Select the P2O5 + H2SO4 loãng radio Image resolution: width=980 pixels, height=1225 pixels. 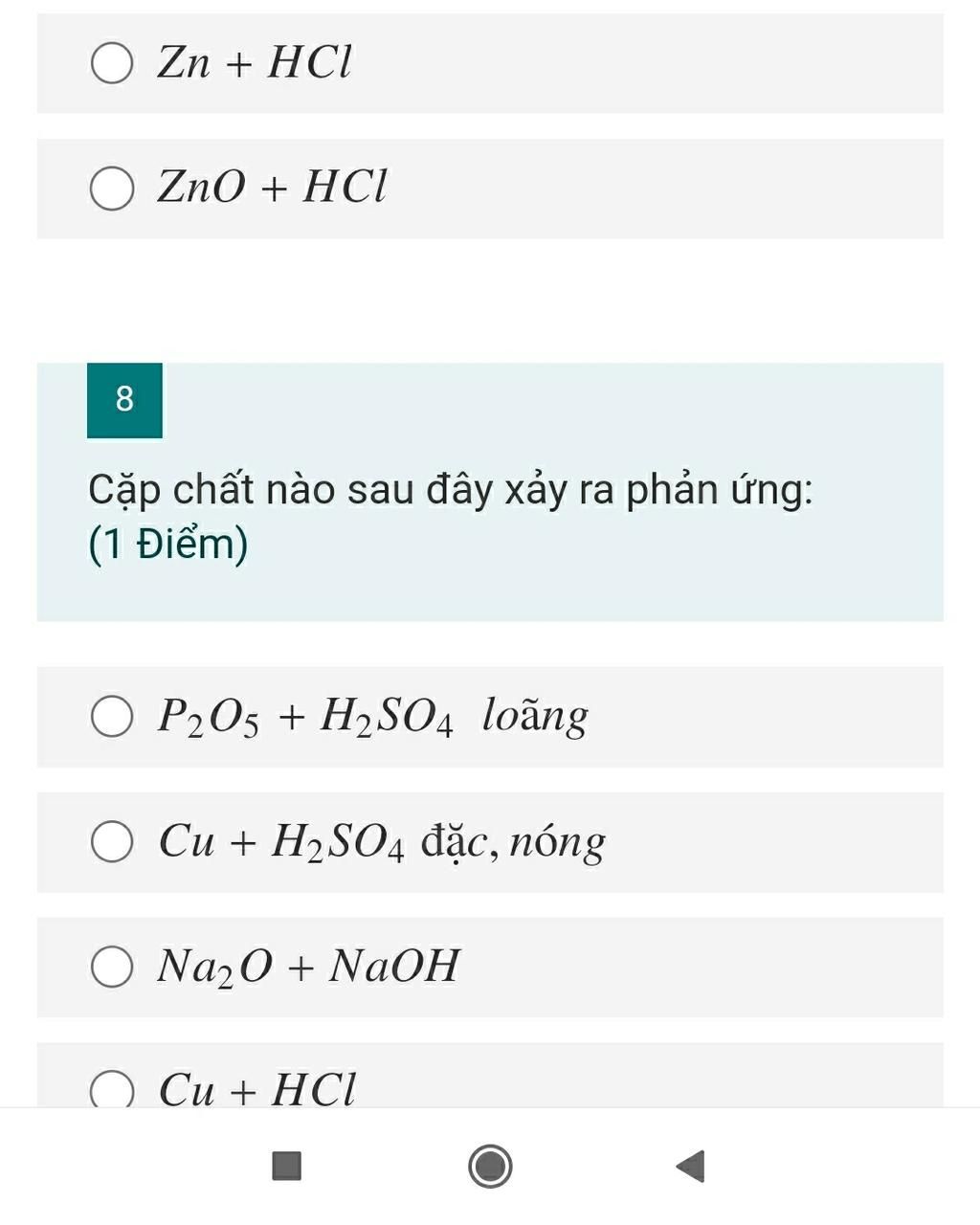pyautogui.click(x=112, y=717)
